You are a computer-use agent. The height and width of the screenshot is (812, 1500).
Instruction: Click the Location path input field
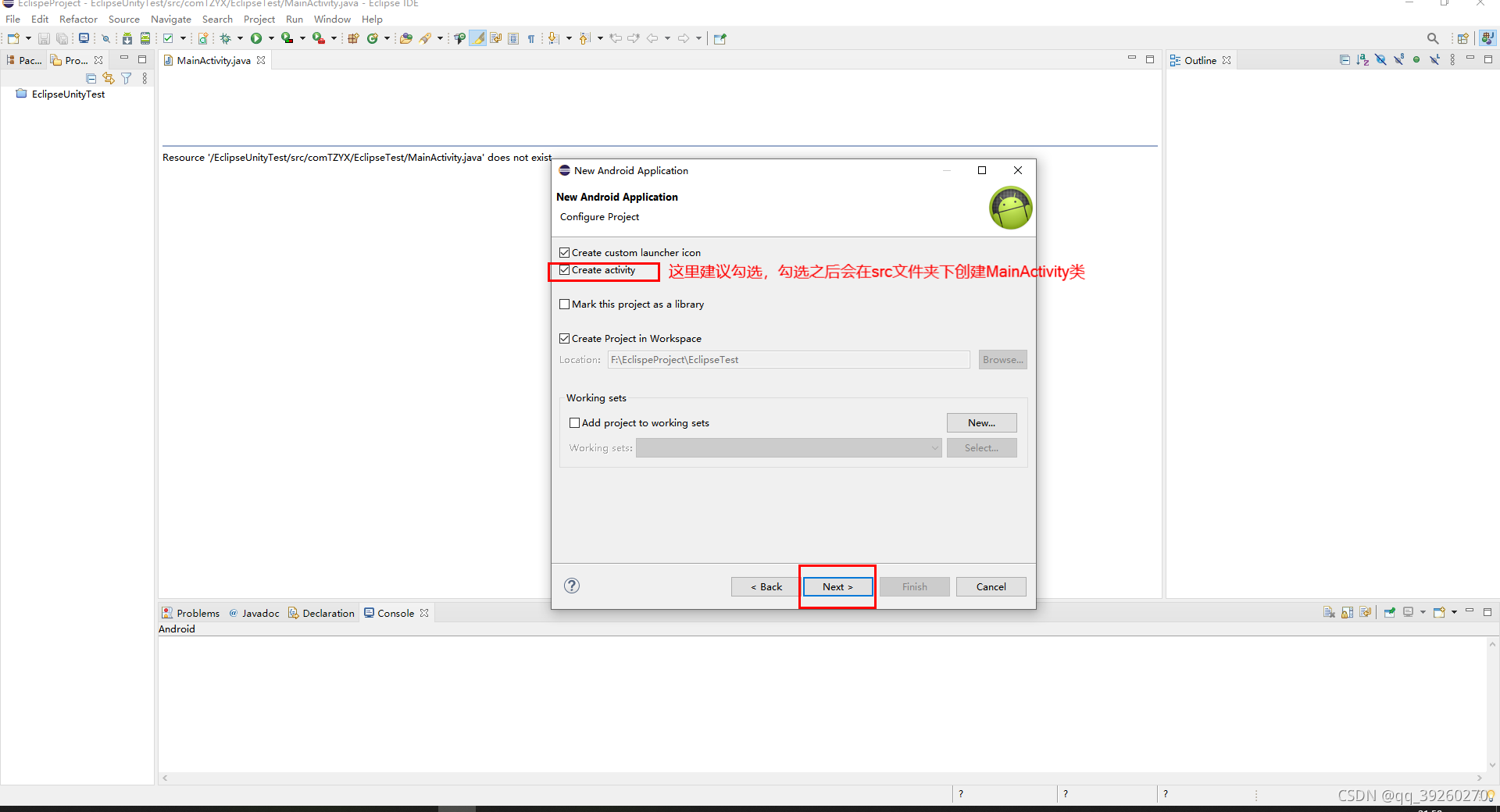pos(788,359)
